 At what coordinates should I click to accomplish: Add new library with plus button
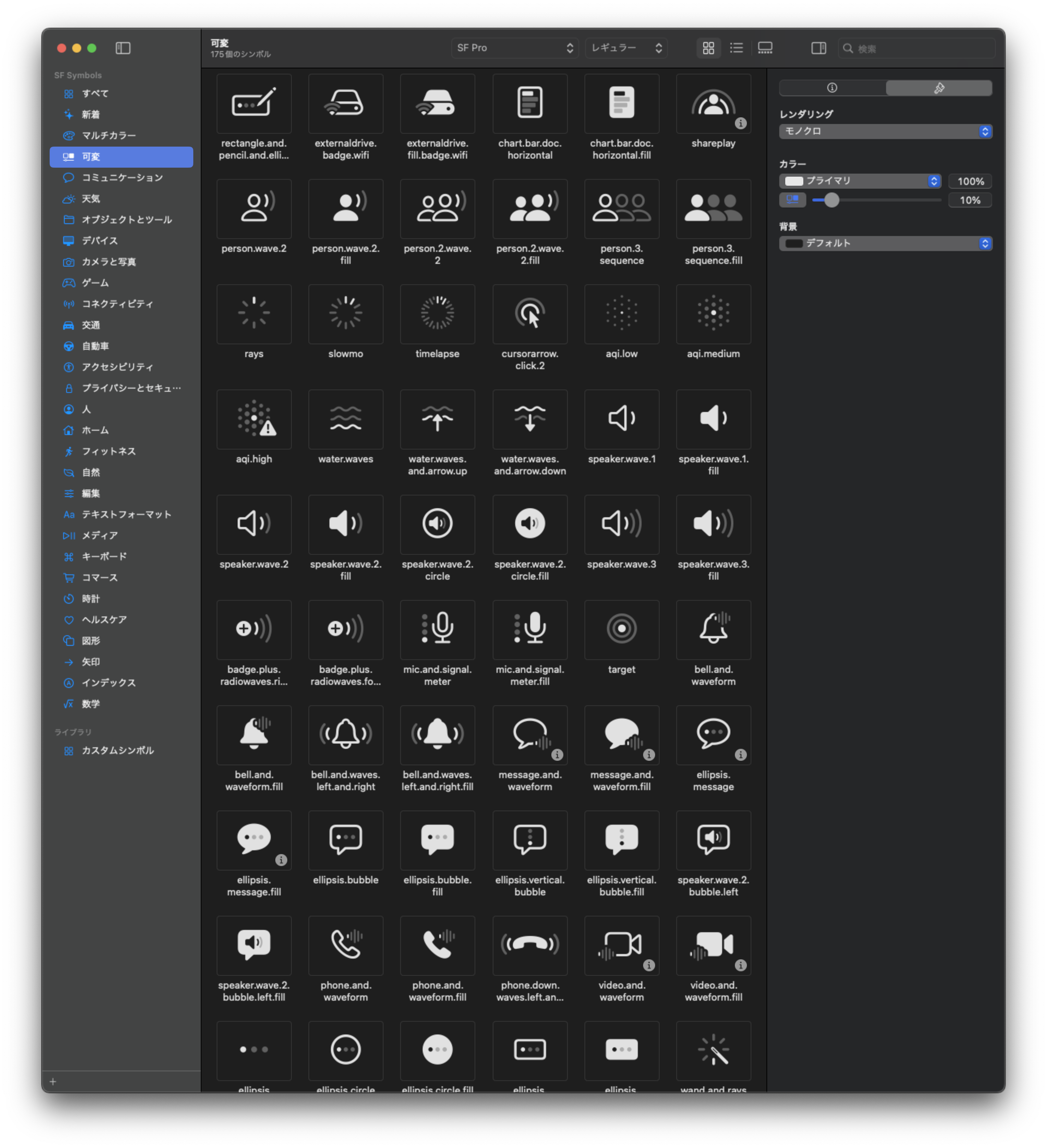coord(53,1081)
